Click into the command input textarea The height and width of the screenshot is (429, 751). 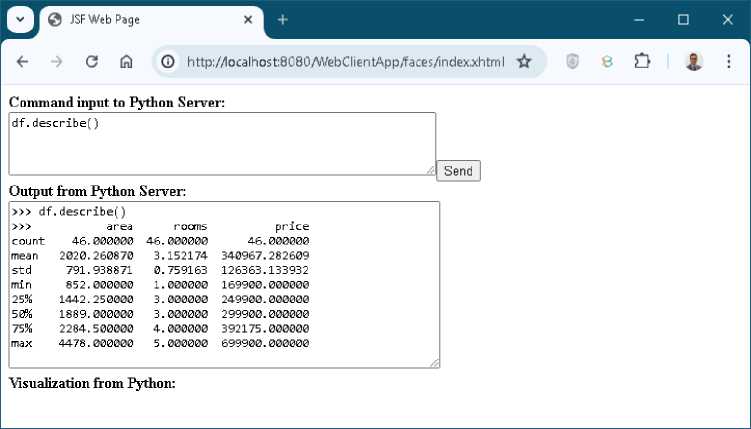coord(222,144)
